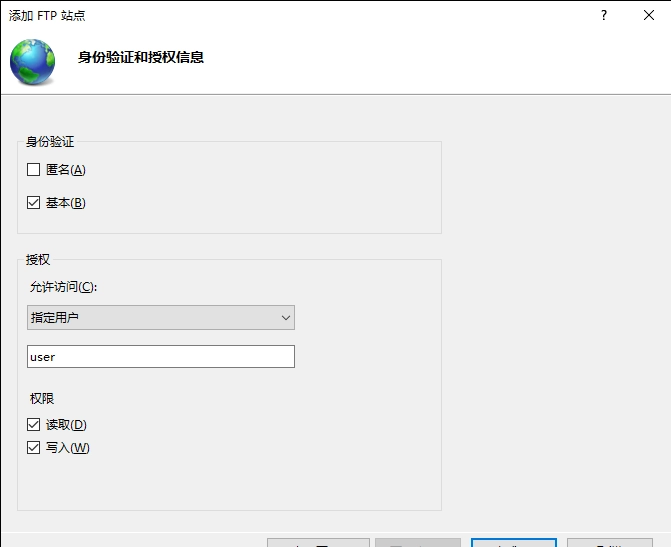Screen dimensions: 671x547
Task: Open the 允许访问 dropdown showing 指定用户
Action: (x=161, y=318)
